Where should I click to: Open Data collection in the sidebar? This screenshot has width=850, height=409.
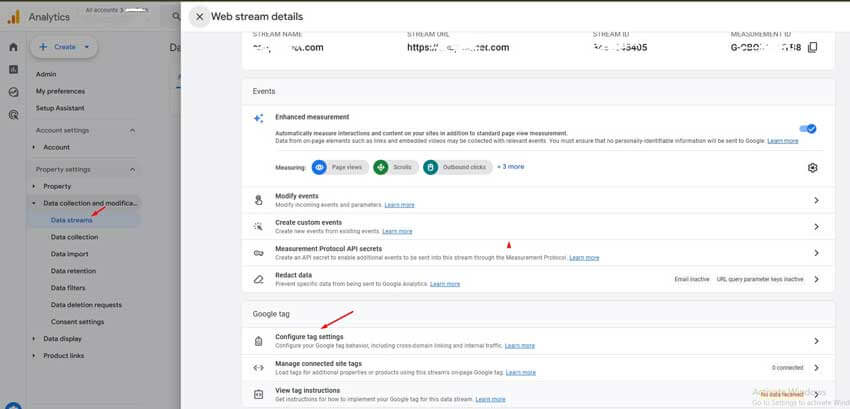coord(74,237)
